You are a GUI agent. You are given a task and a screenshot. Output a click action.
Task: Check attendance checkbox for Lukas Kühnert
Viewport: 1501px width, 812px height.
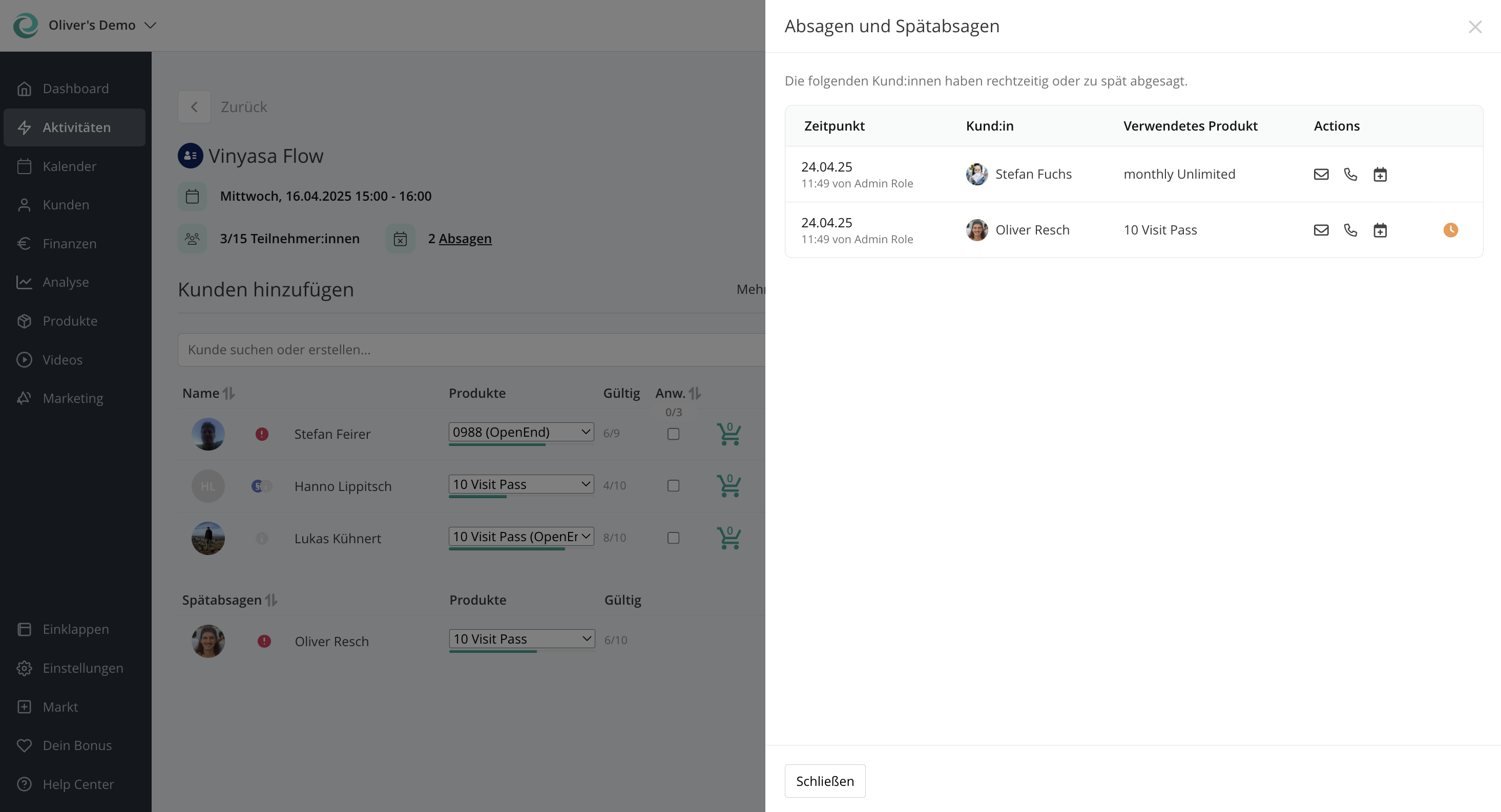coord(674,538)
